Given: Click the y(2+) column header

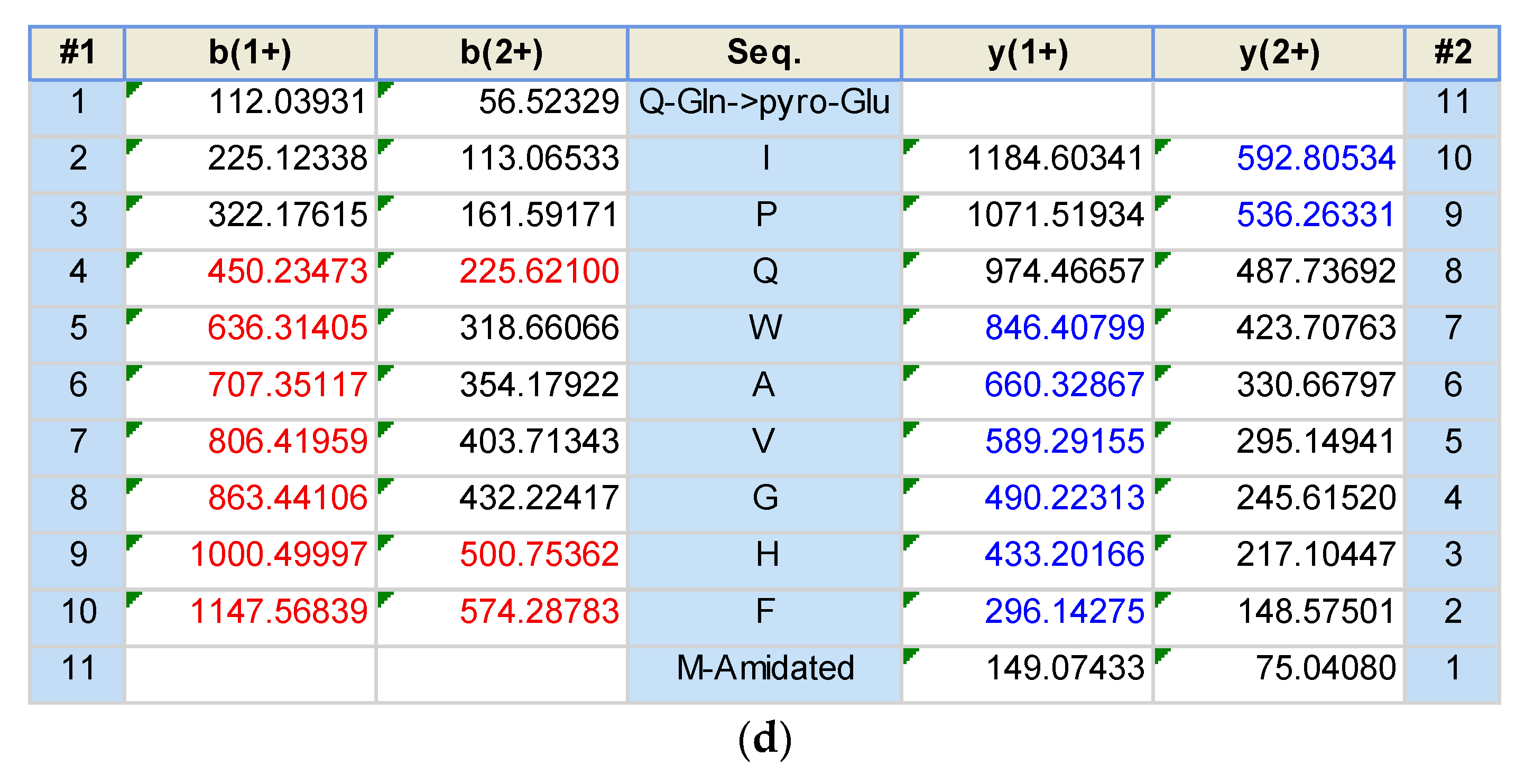Looking at the screenshot, I should 1279,52.
